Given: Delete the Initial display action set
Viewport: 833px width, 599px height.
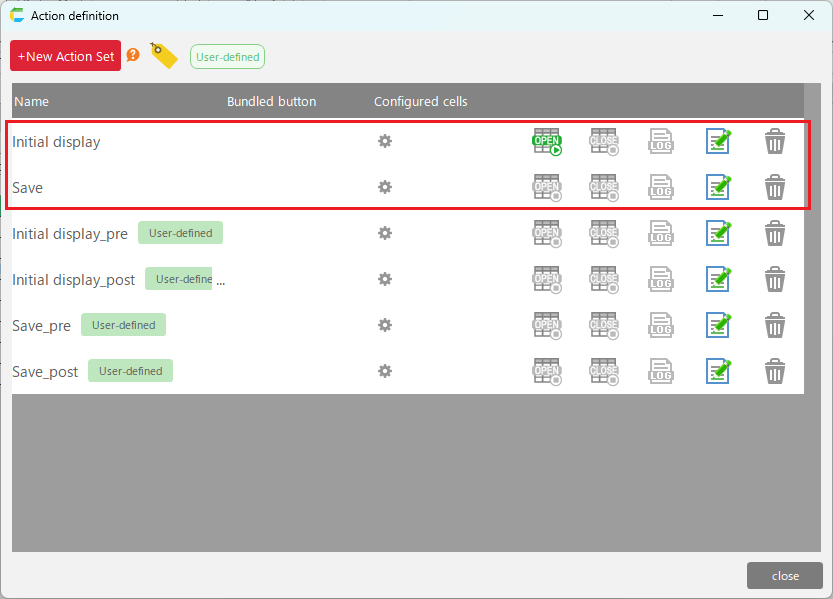Looking at the screenshot, I should point(775,142).
